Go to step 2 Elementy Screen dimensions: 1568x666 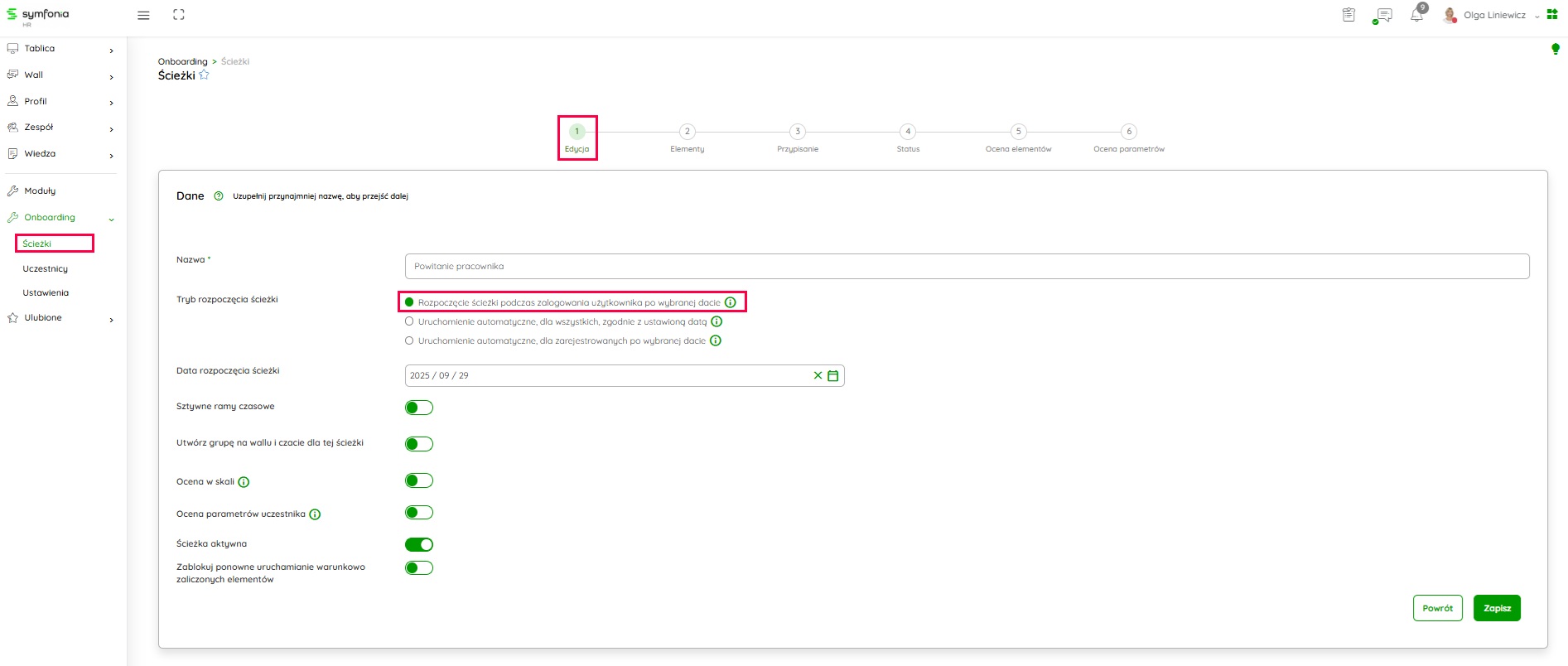687,132
